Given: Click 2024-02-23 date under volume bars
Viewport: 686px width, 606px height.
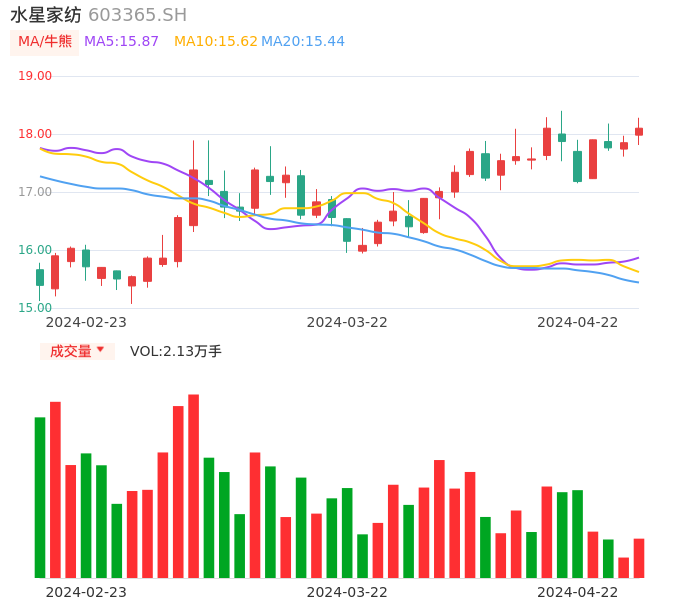Looking at the screenshot, I should coord(86,592).
